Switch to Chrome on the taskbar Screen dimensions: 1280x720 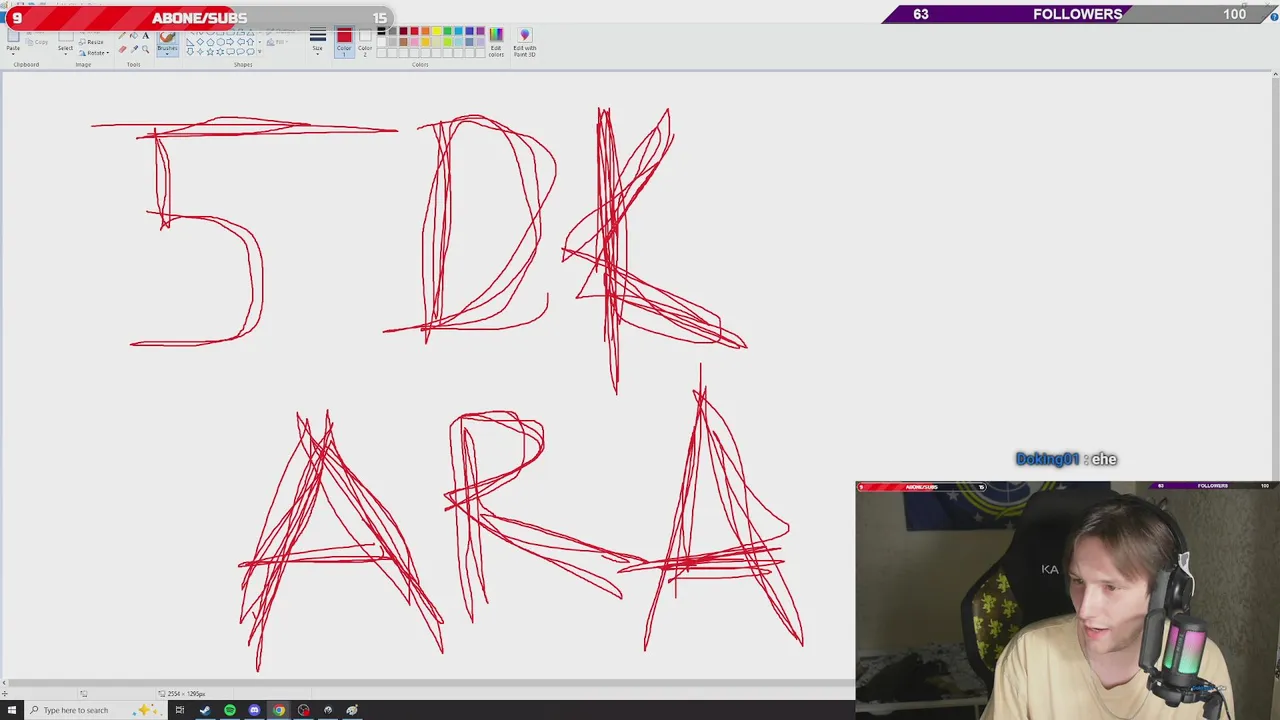pos(279,710)
